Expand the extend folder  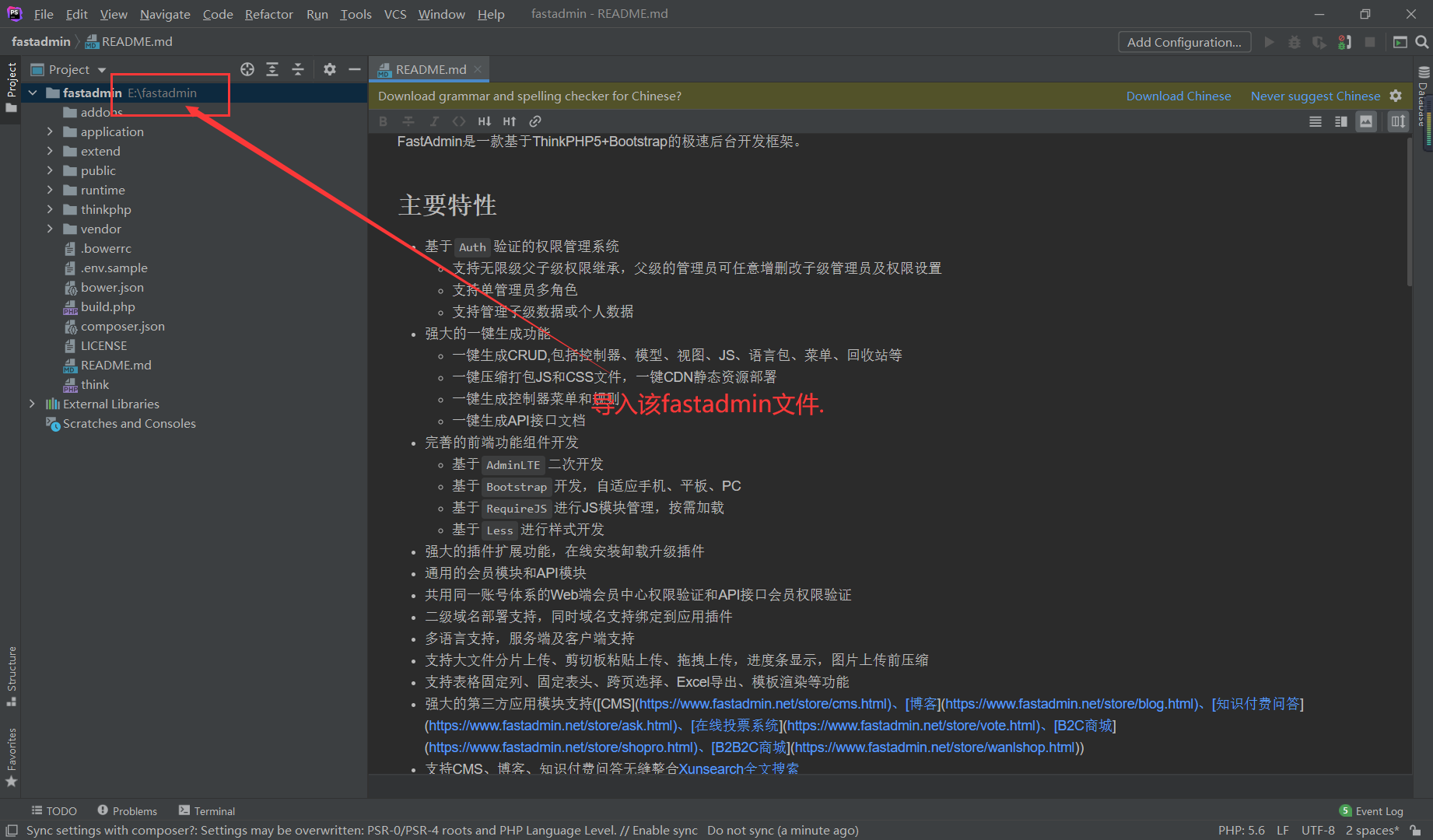pos(50,151)
